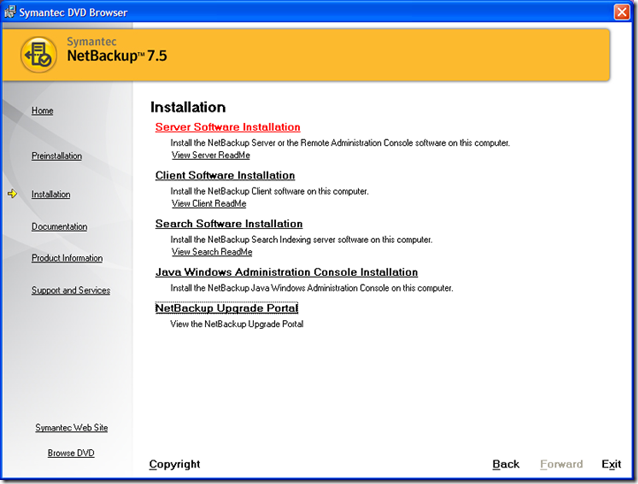
Task: Open Product Information in sidebar
Action: 67,258
